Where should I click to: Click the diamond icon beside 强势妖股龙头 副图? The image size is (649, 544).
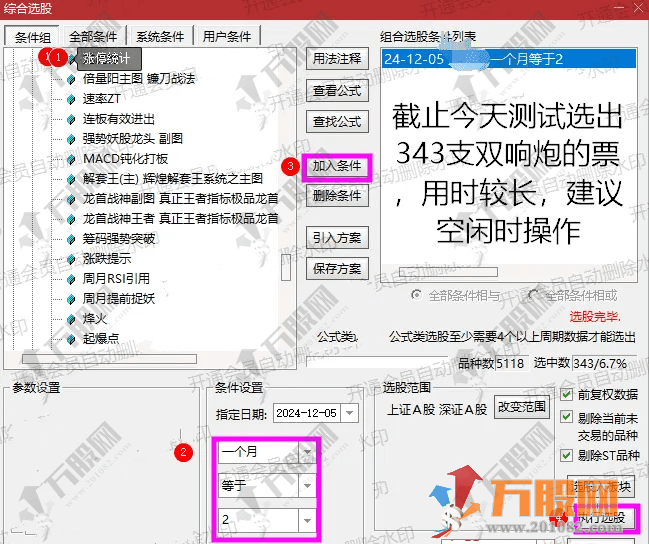point(71,139)
